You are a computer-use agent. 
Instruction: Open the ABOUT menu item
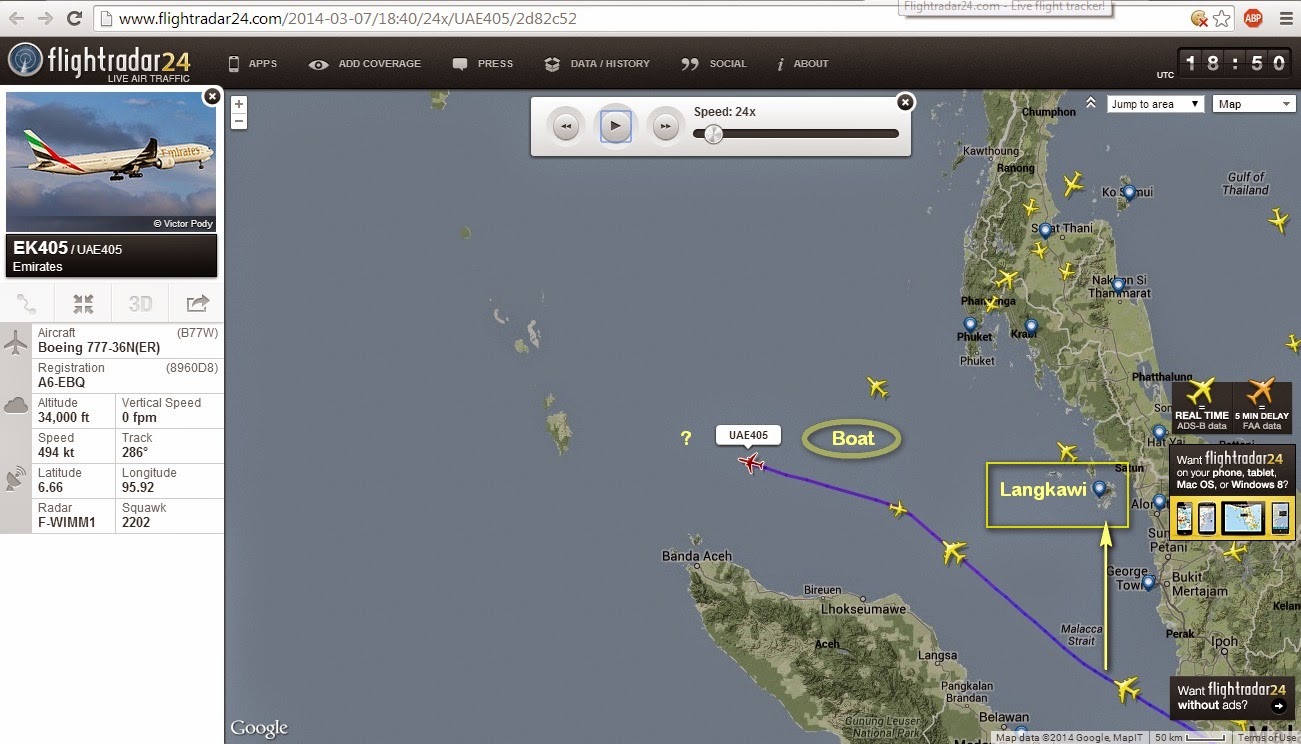point(803,64)
